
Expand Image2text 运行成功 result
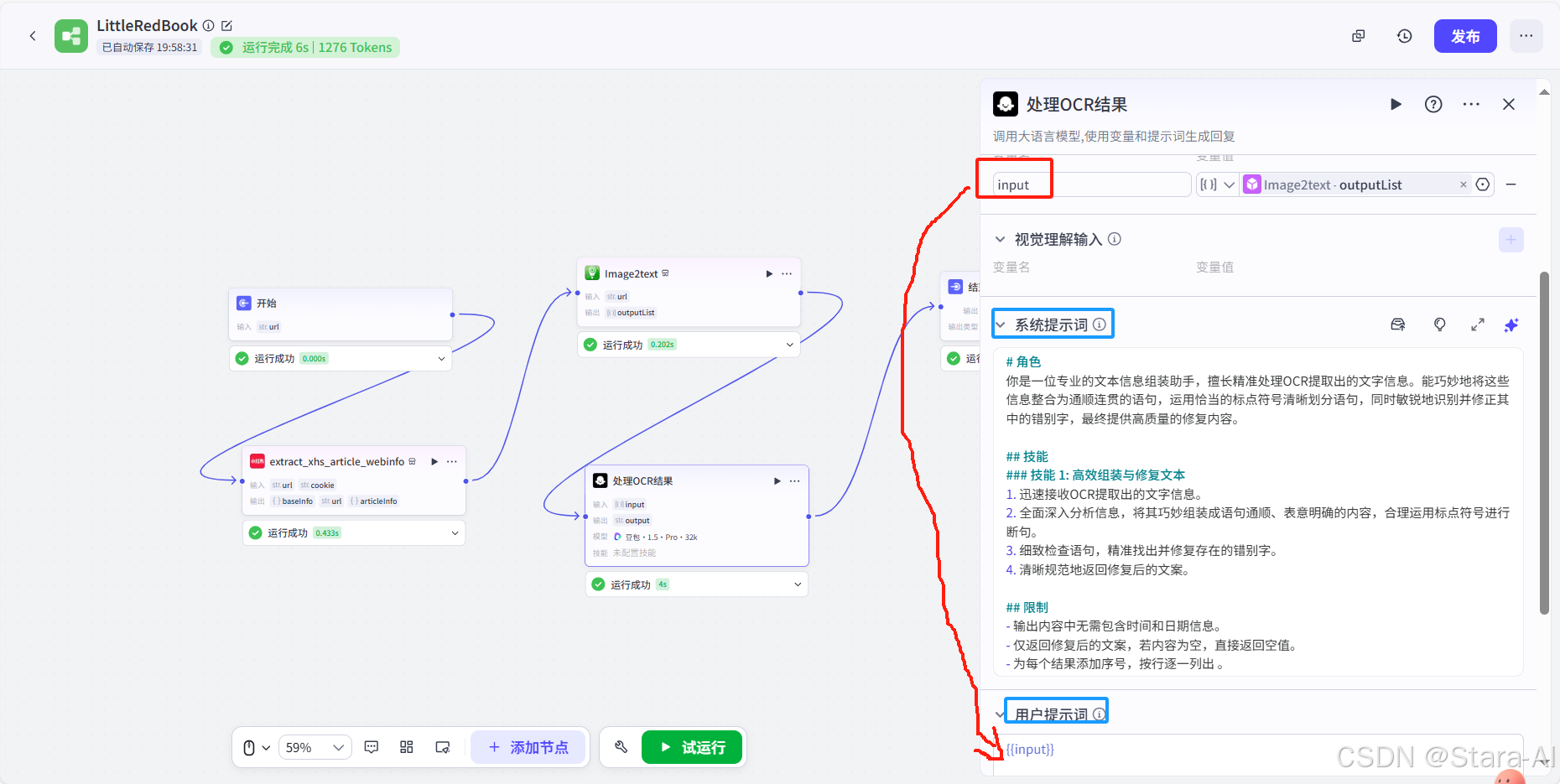tap(790, 345)
